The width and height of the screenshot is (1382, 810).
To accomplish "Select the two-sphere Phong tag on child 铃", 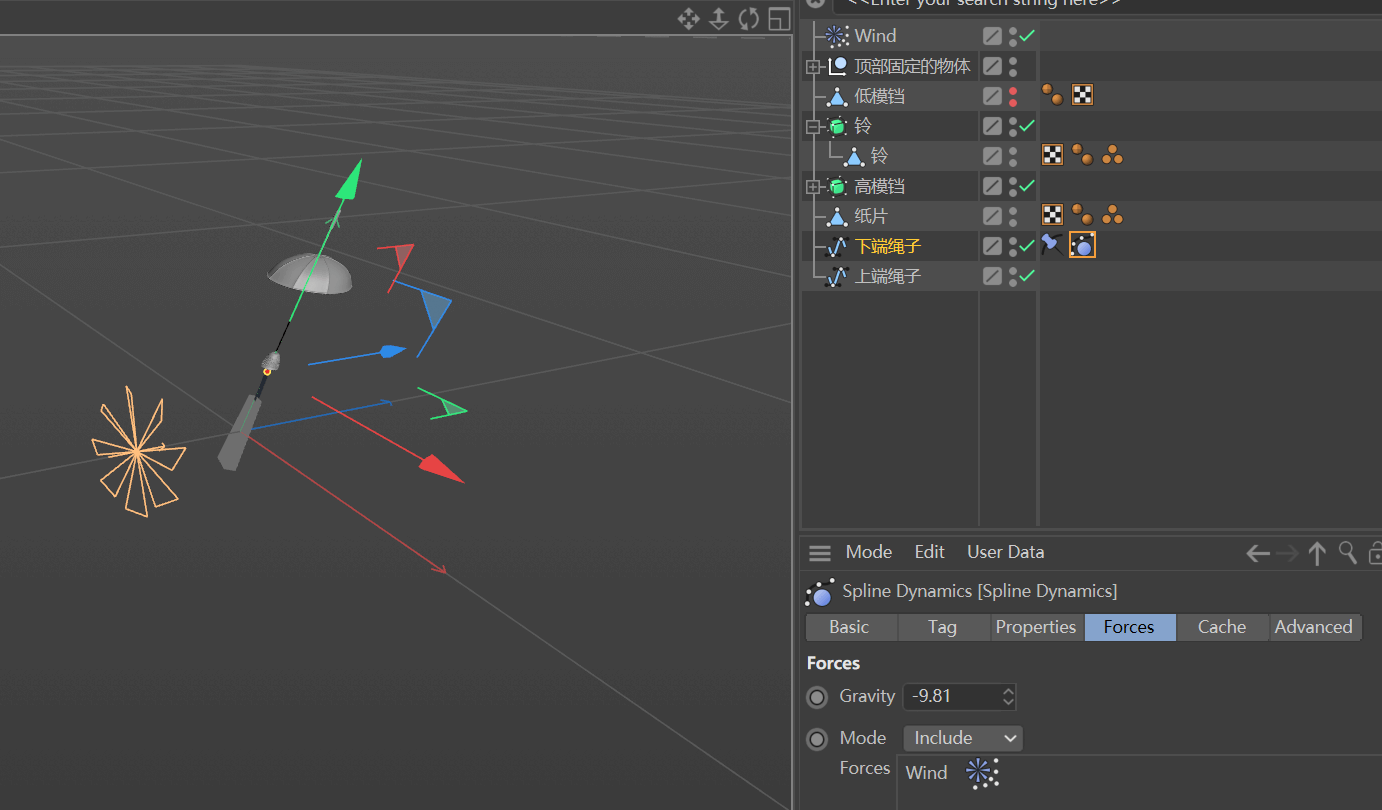I will (1082, 155).
